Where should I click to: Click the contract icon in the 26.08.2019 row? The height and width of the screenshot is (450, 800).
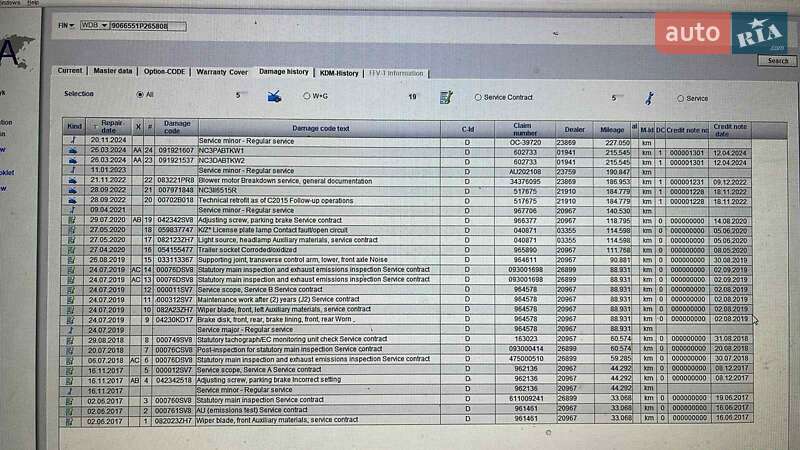[x=74, y=258]
